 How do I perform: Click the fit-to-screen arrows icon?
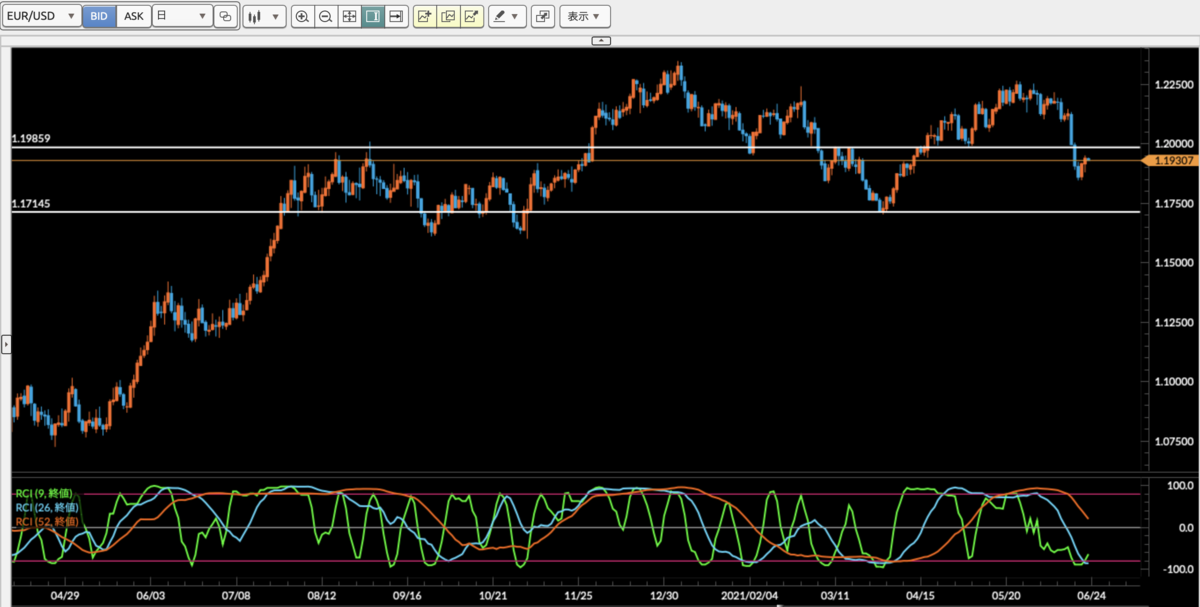pos(348,16)
